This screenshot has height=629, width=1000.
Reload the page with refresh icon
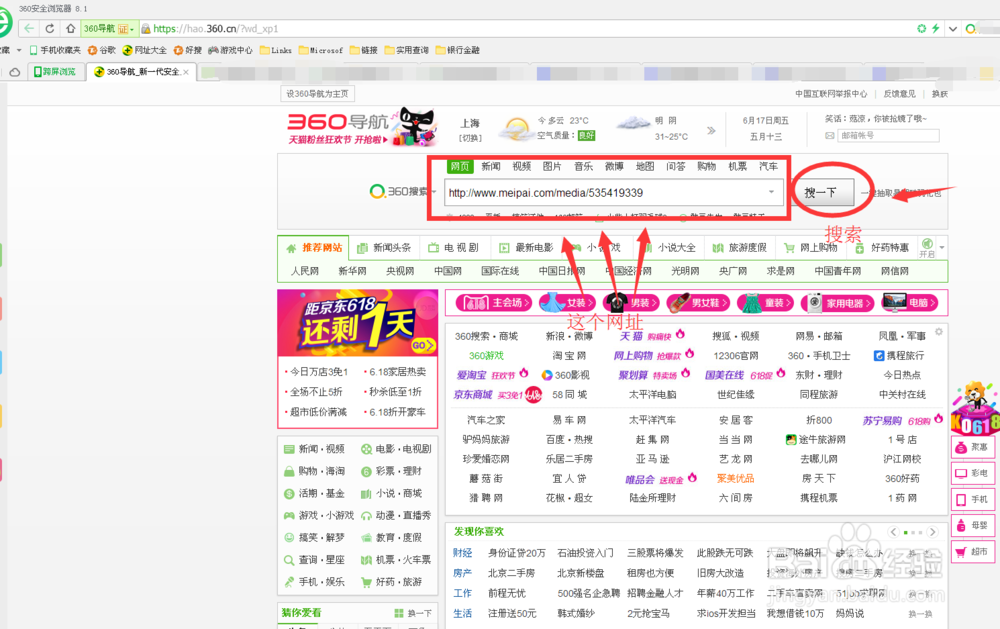pos(50,28)
